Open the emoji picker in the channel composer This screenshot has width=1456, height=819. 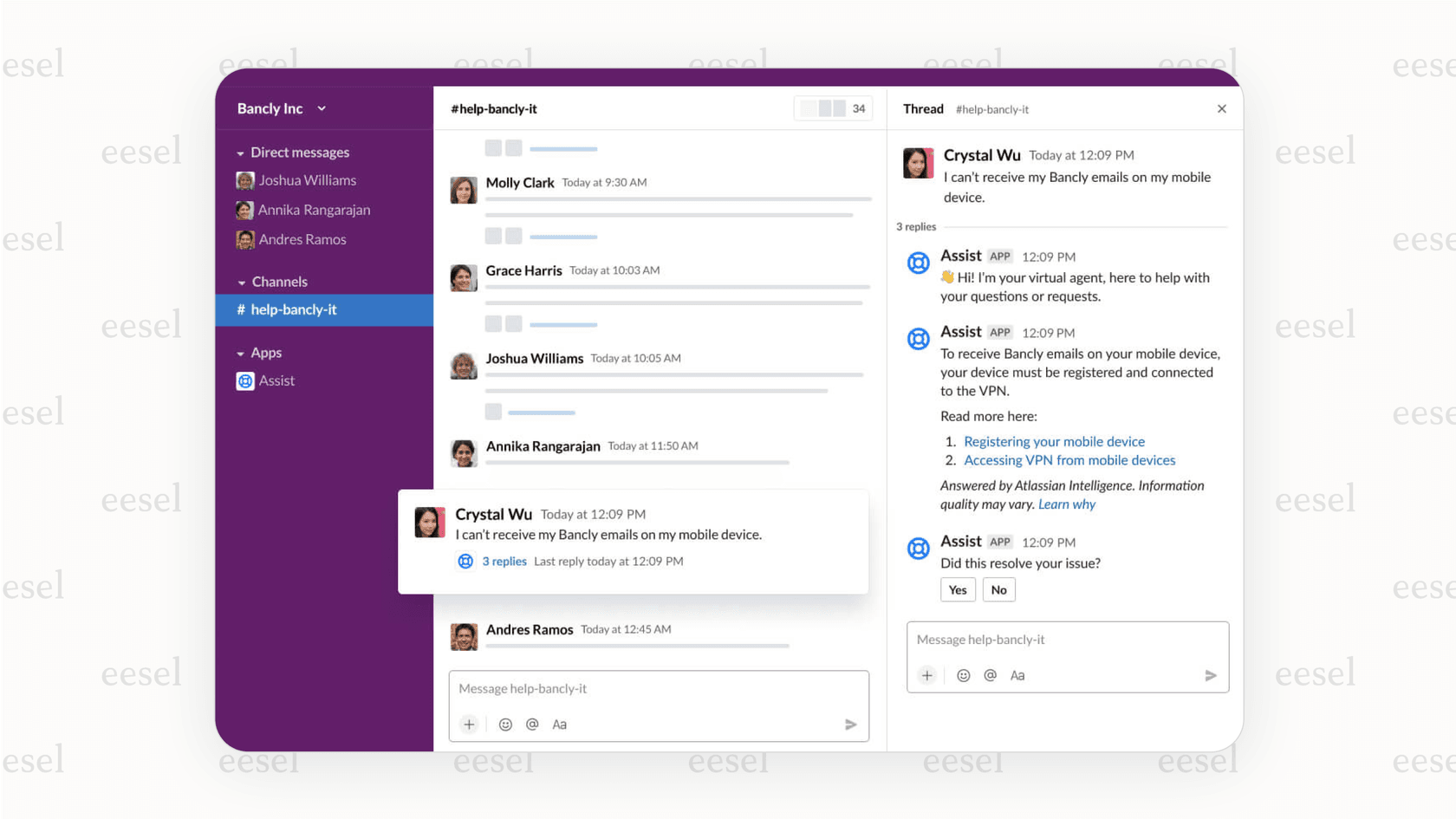tap(506, 724)
